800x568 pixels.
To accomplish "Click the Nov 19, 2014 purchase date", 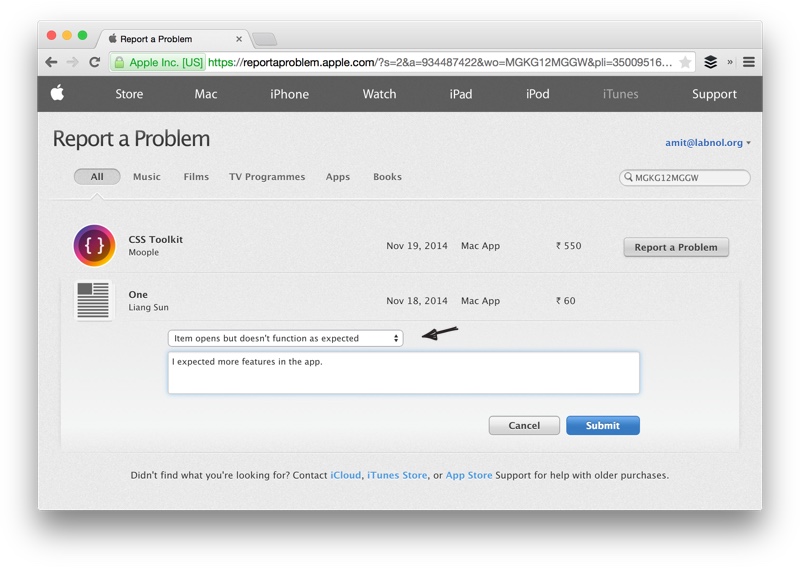I will click(x=417, y=245).
